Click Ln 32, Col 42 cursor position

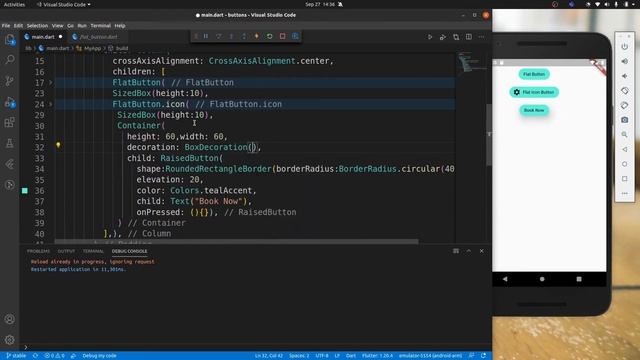pyautogui.click(x=269, y=356)
